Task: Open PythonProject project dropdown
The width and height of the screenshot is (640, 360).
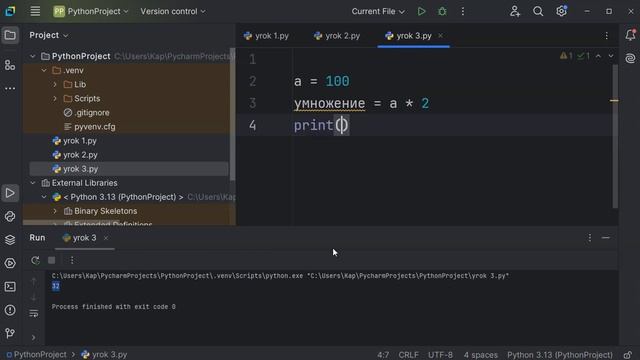Action: (91, 11)
